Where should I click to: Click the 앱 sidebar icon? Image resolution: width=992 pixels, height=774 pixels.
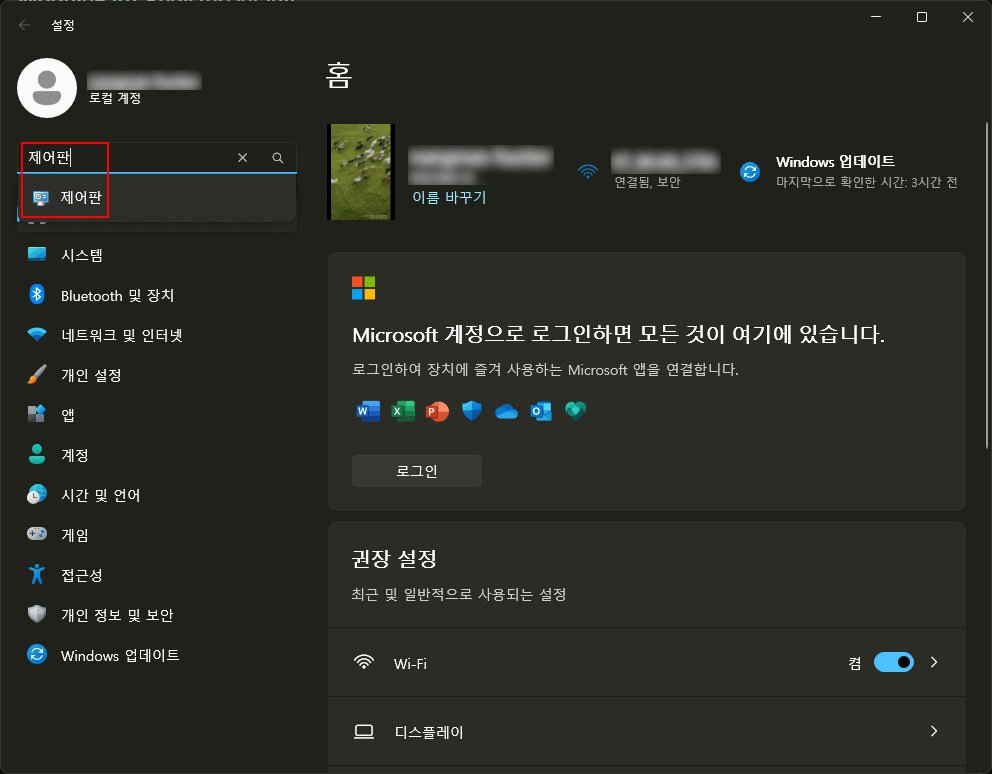point(37,414)
